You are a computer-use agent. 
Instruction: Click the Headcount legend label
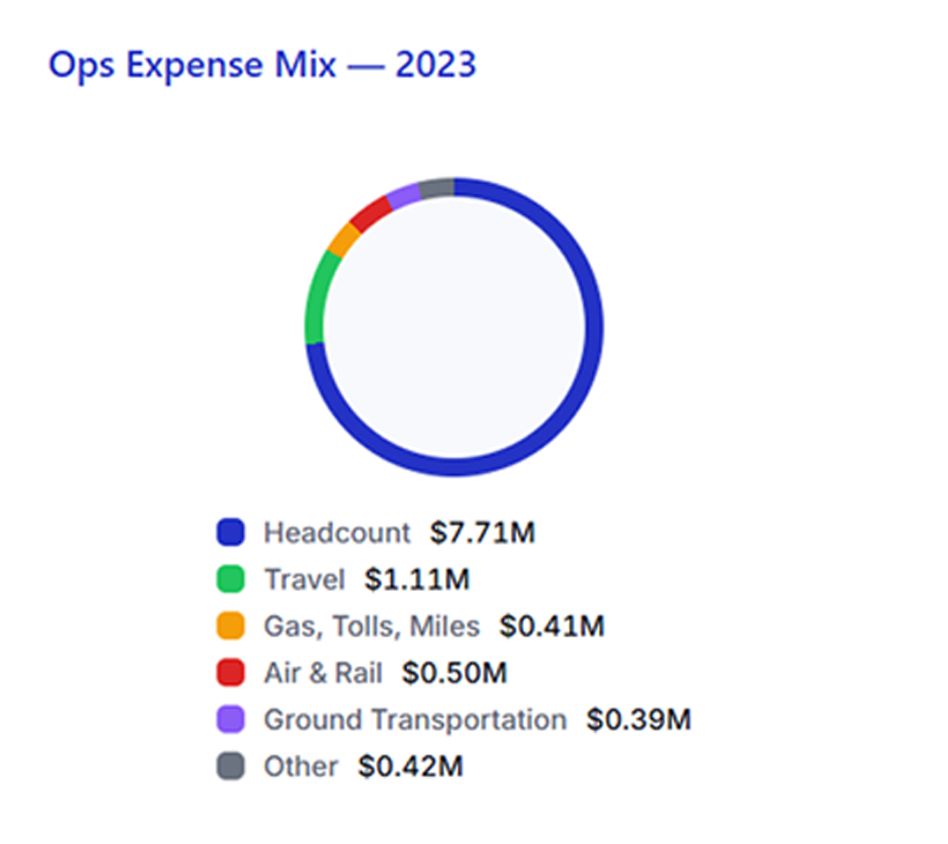337,533
